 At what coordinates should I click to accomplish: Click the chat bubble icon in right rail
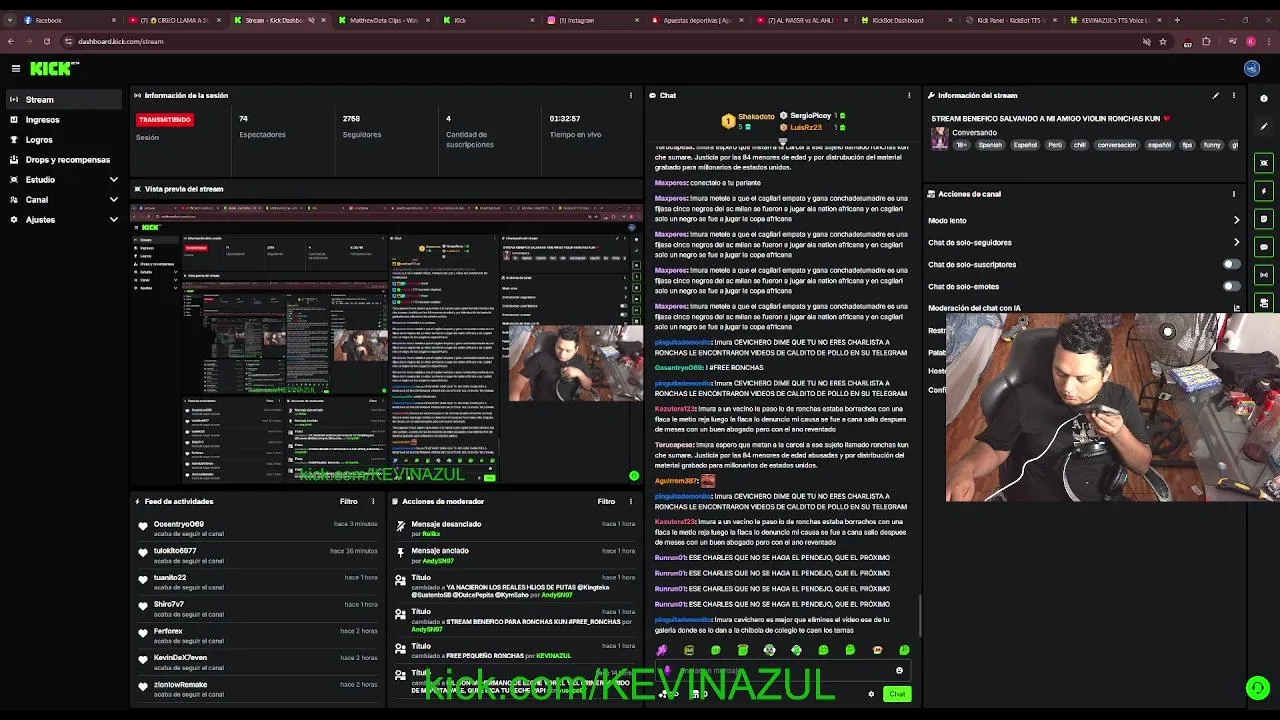1264,247
